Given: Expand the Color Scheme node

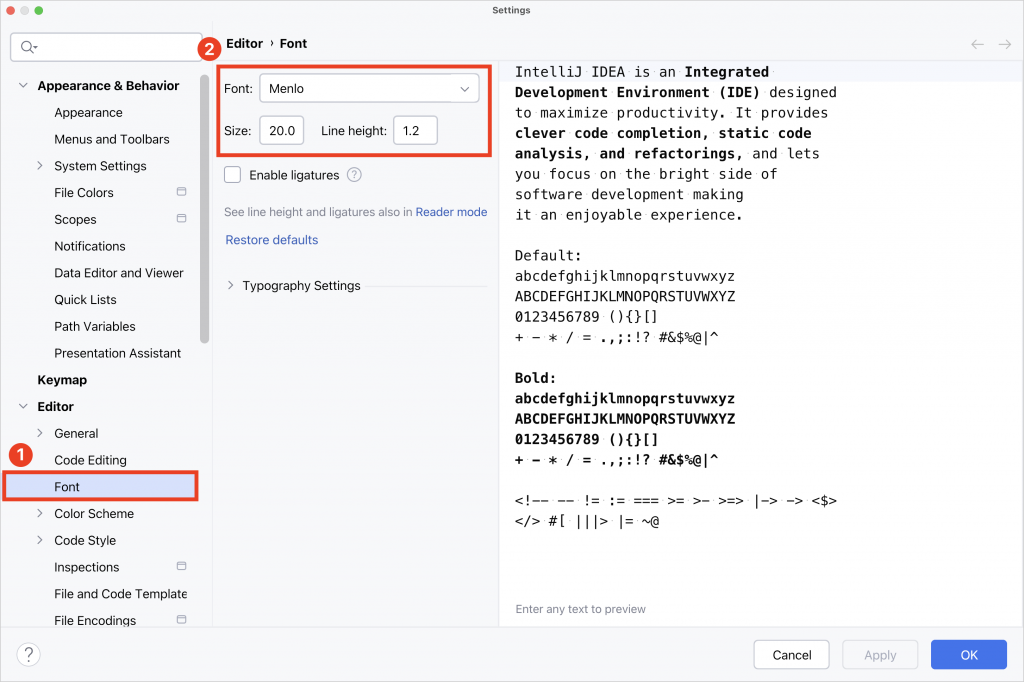Looking at the screenshot, I should tap(40, 513).
